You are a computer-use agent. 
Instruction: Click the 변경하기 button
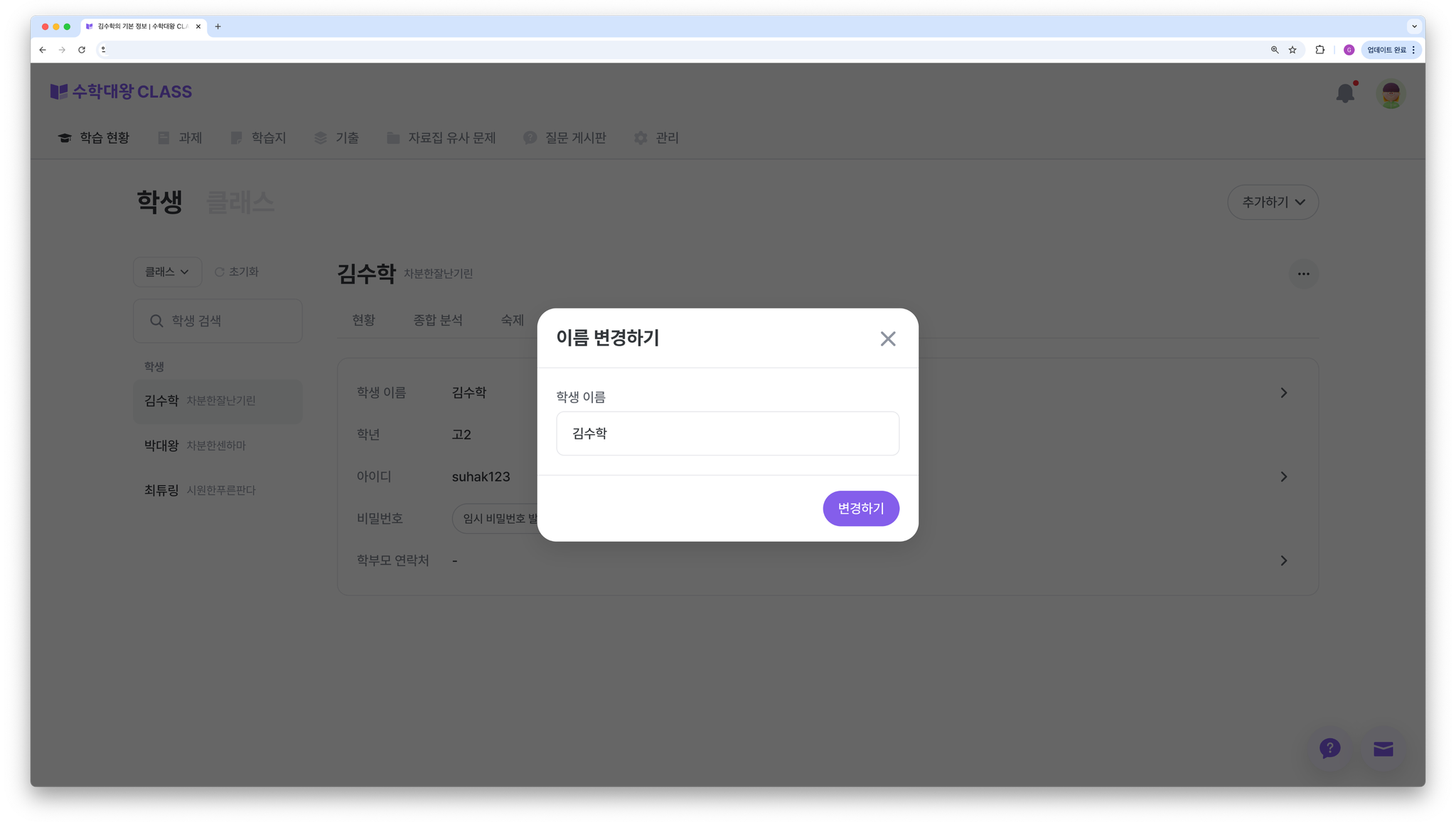pyautogui.click(x=860, y=508)
